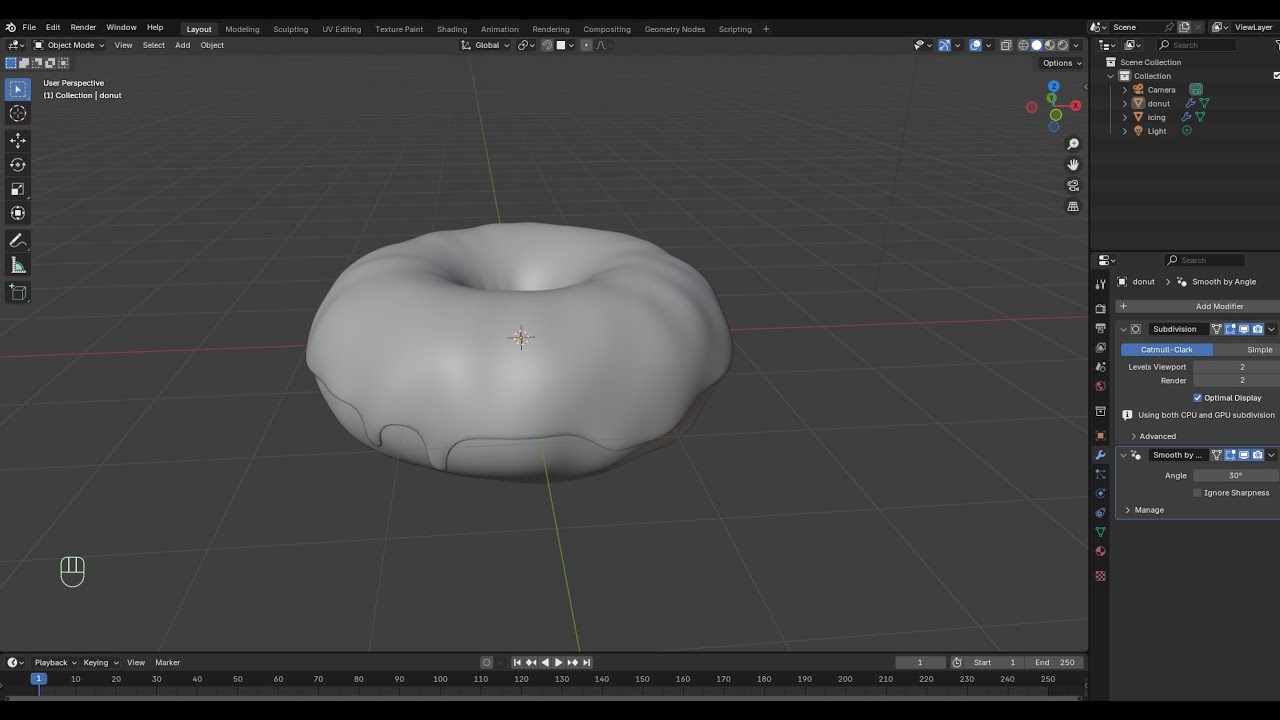Click the Add Modifier button
Image resolution: width=1280 pixels, height=720 pixels.
[x=1198, y=306]
